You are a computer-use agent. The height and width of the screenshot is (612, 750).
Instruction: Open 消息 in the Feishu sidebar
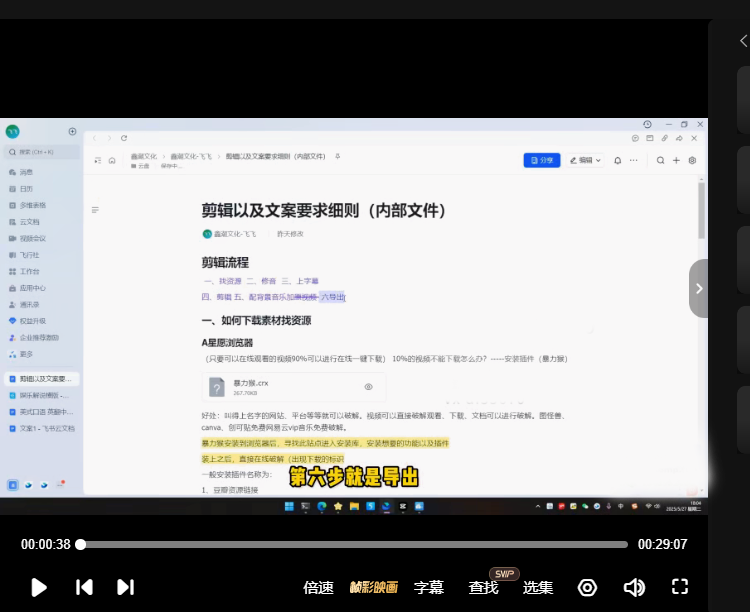pyautogui.click(x=26, y=172)
